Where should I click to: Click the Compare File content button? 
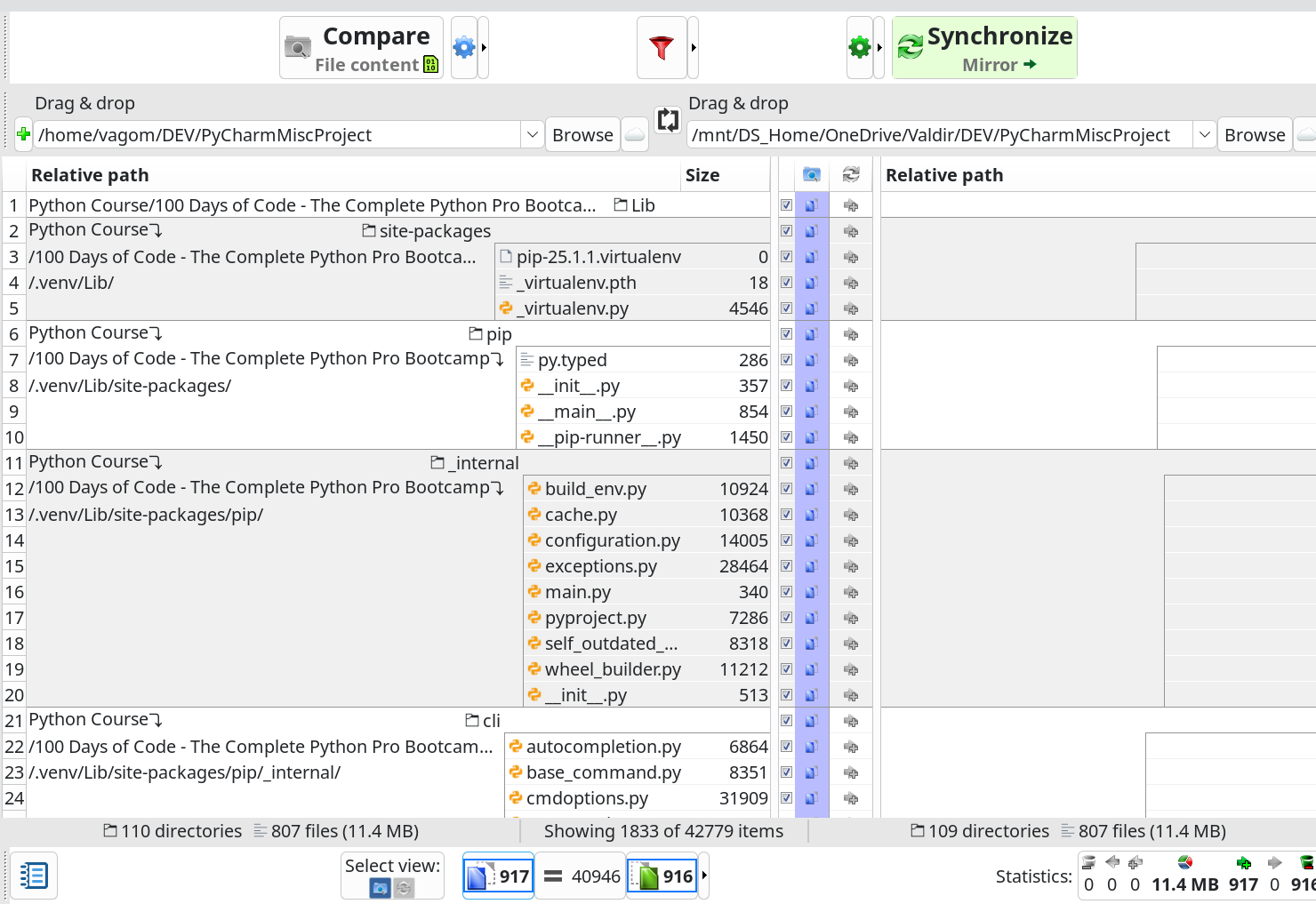tap(361, 48)
